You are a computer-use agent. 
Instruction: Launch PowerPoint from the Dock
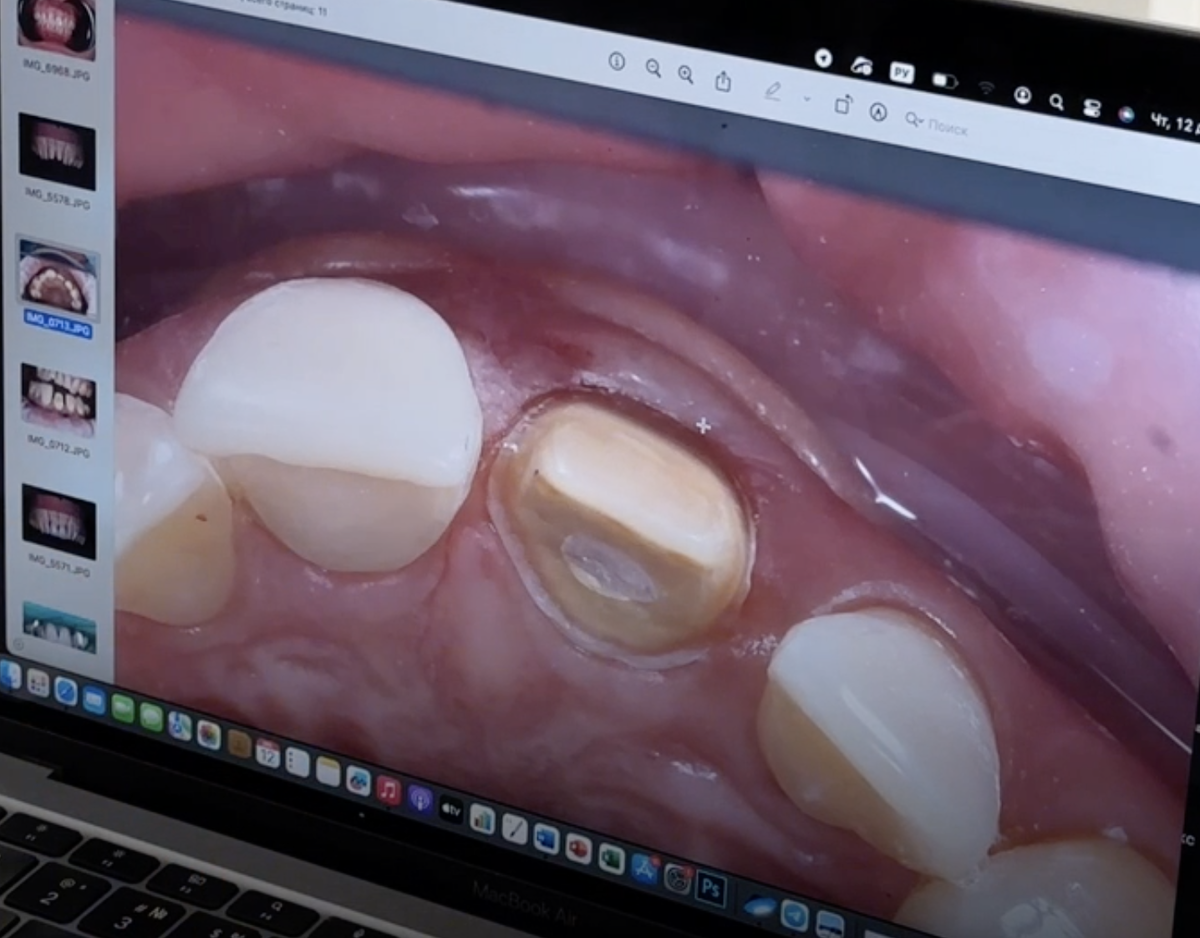(578, 848)
